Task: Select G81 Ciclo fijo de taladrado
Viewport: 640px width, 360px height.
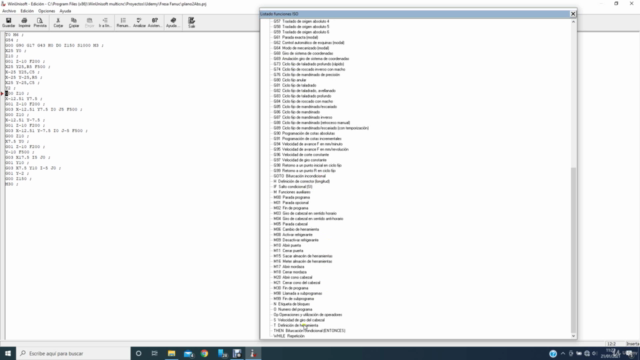Action: click(x=295, y=85)
